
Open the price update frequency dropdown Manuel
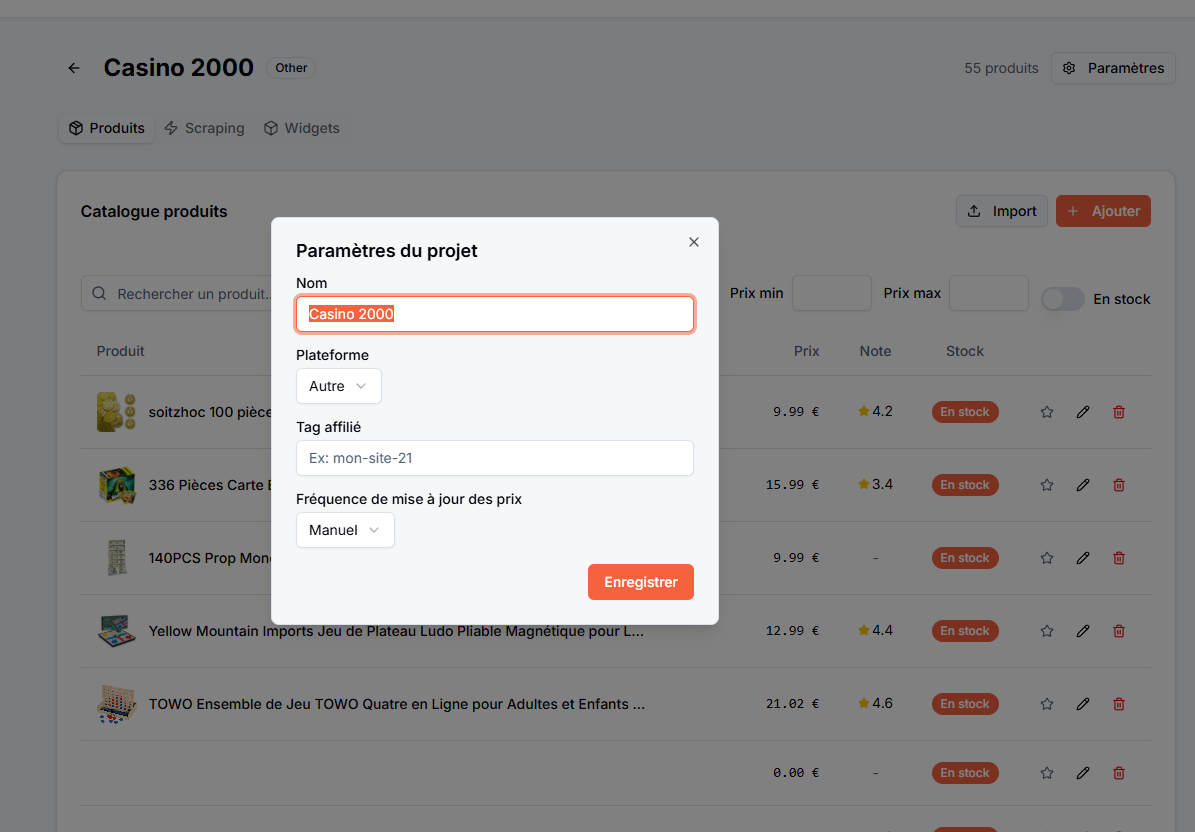pos(345,530)
